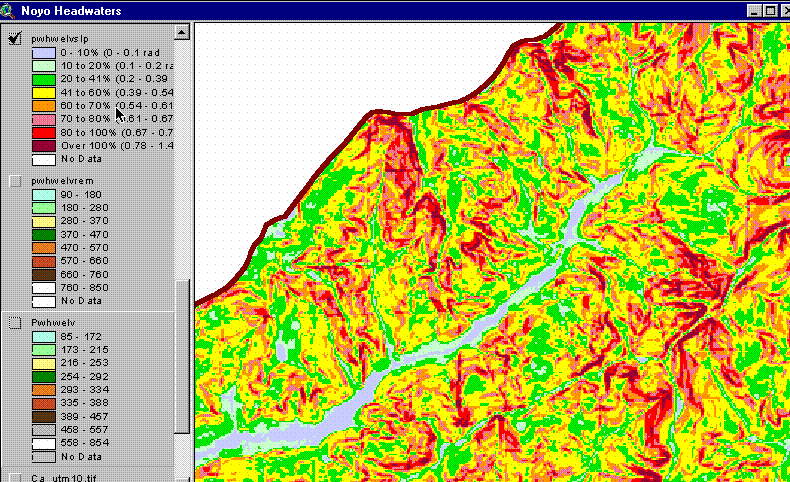Click the 470 - 570 orange swatch
The width and height of the screenshot is (790, 482).
click(44, 248)
